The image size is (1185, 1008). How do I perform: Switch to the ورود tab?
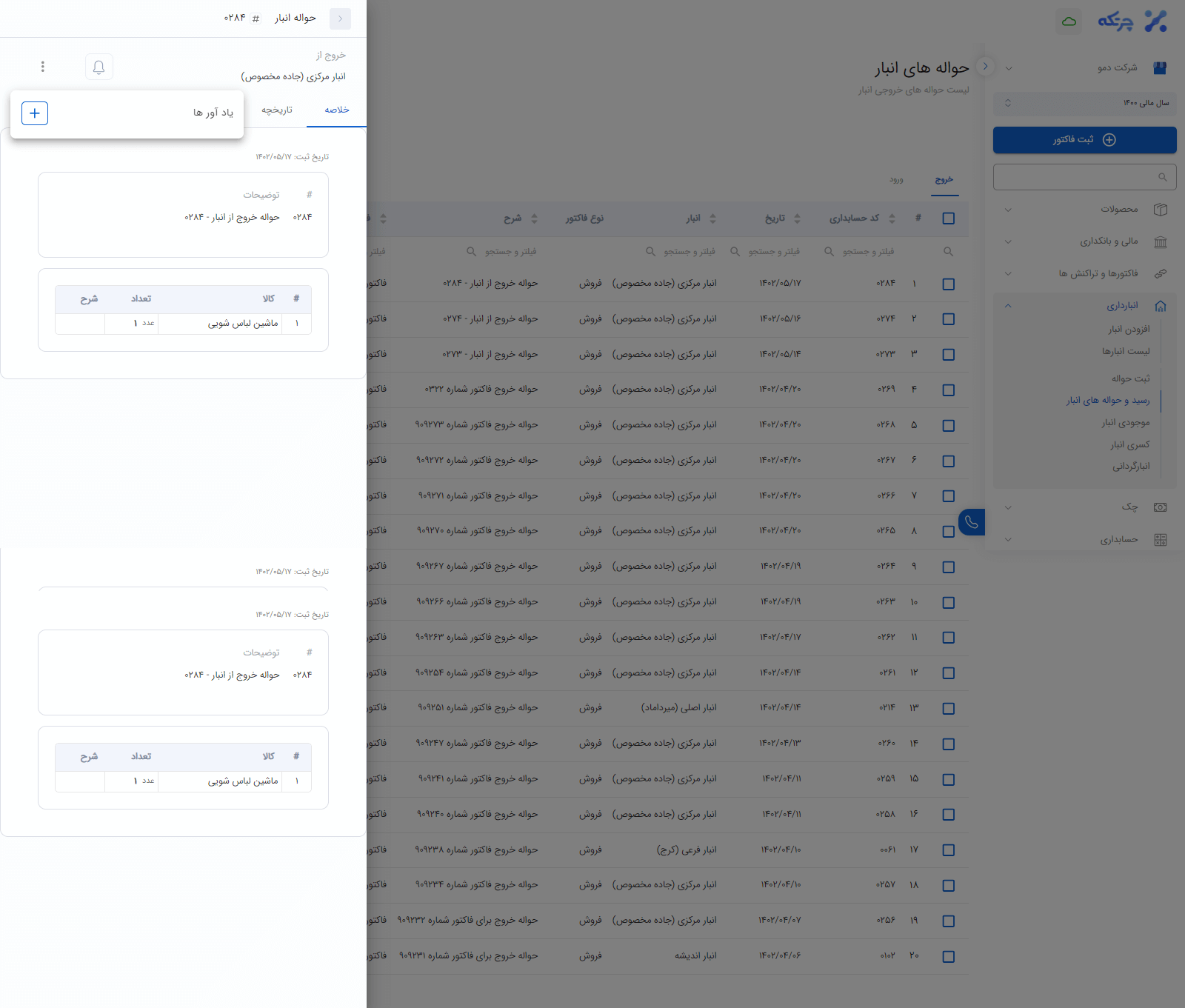pyautogui.click(x=896, y=180)
